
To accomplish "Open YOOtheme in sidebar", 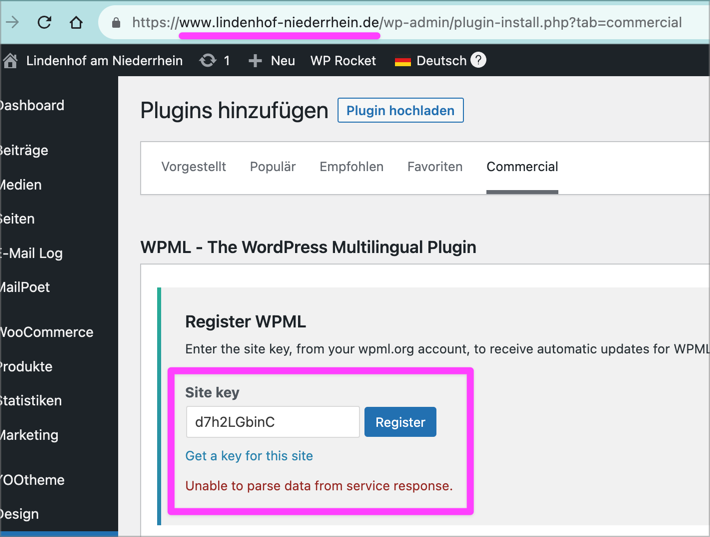I will pos(32,480).
